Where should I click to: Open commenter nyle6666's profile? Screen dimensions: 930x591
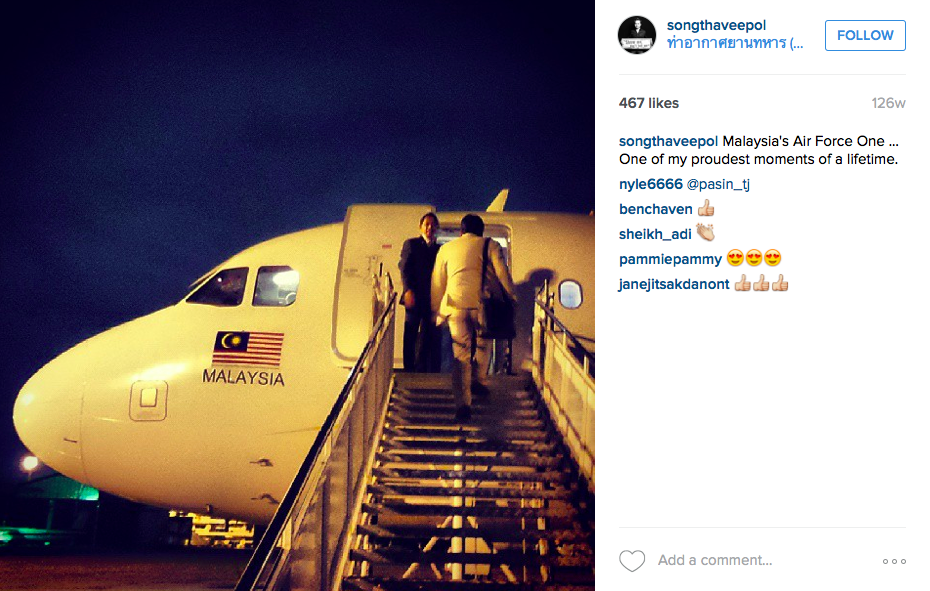pyautogui.click(x=651, y=184)
